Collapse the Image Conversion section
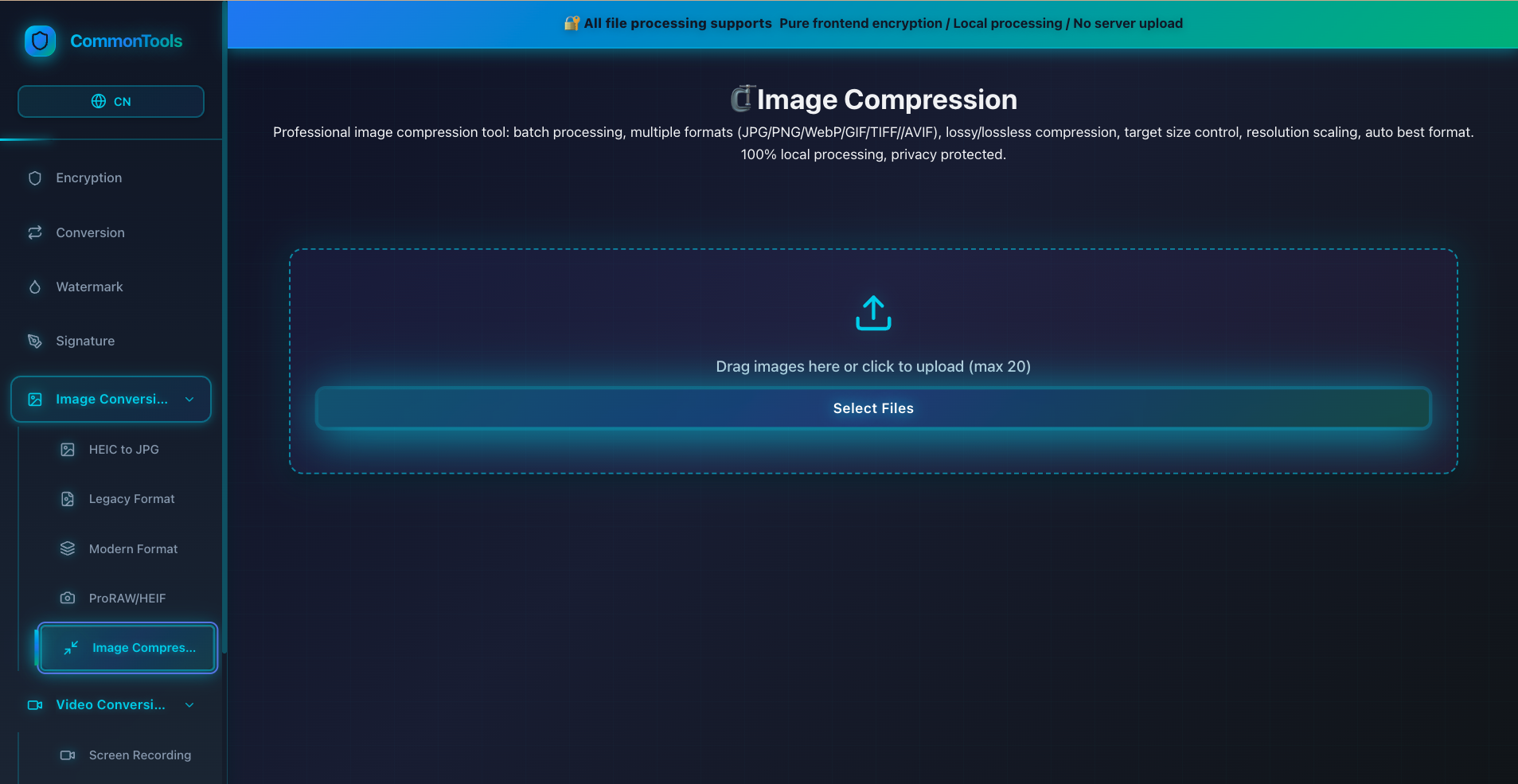Image resolution: width=1518 pixels, height=784 pixels. [x=189, y=399]
